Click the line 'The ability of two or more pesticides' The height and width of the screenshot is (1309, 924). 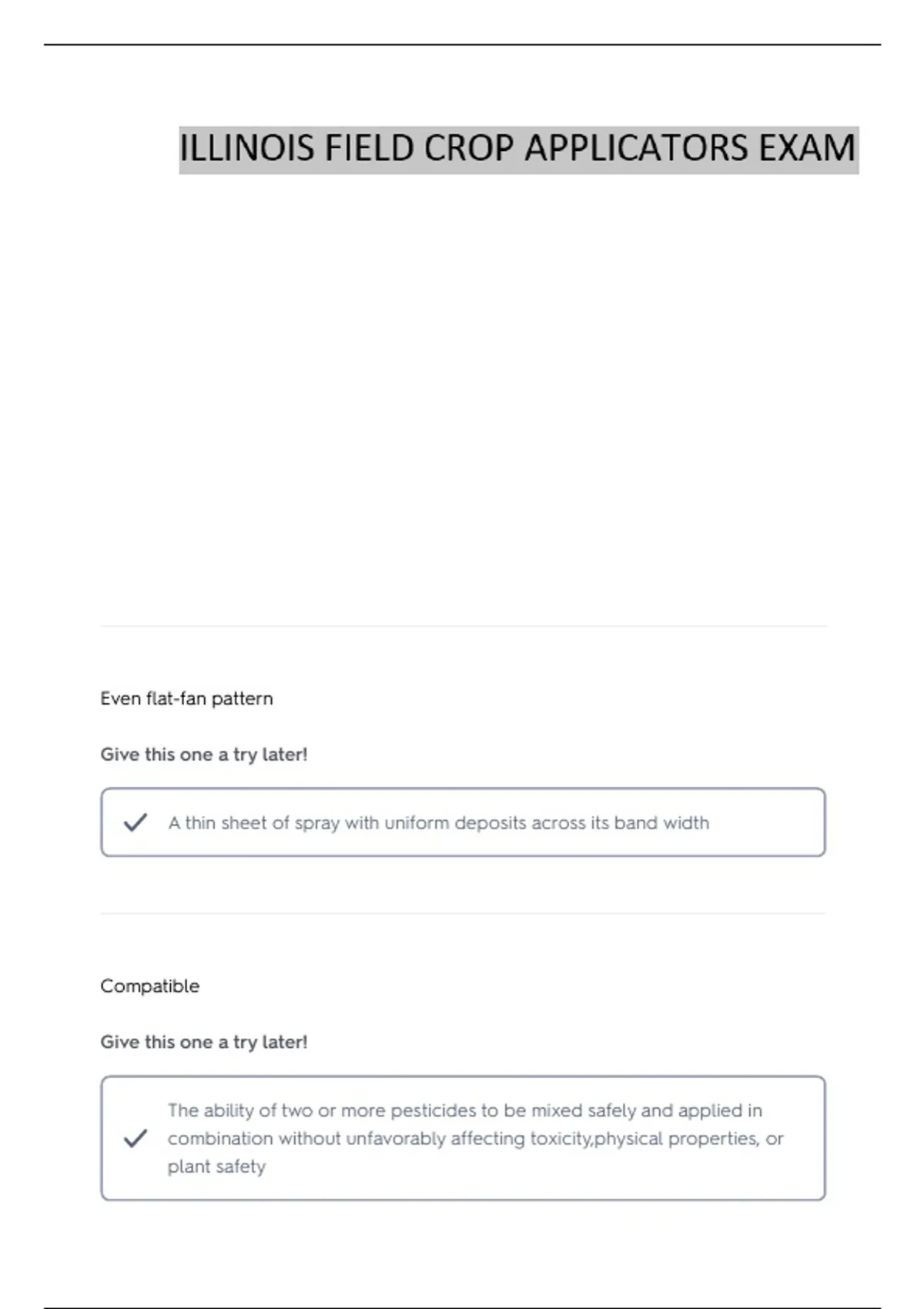(x=465, y=1110)
